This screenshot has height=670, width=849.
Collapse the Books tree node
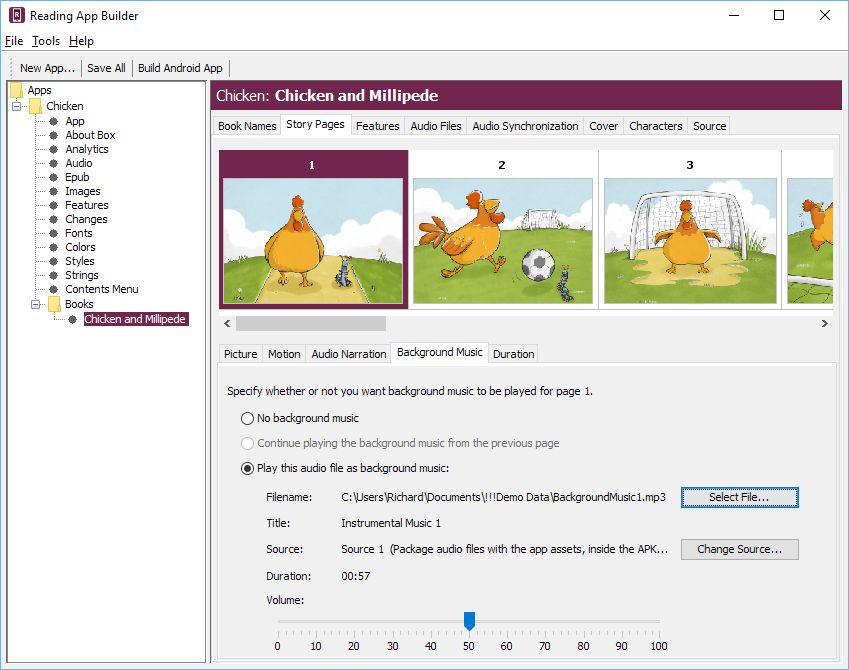35,304
